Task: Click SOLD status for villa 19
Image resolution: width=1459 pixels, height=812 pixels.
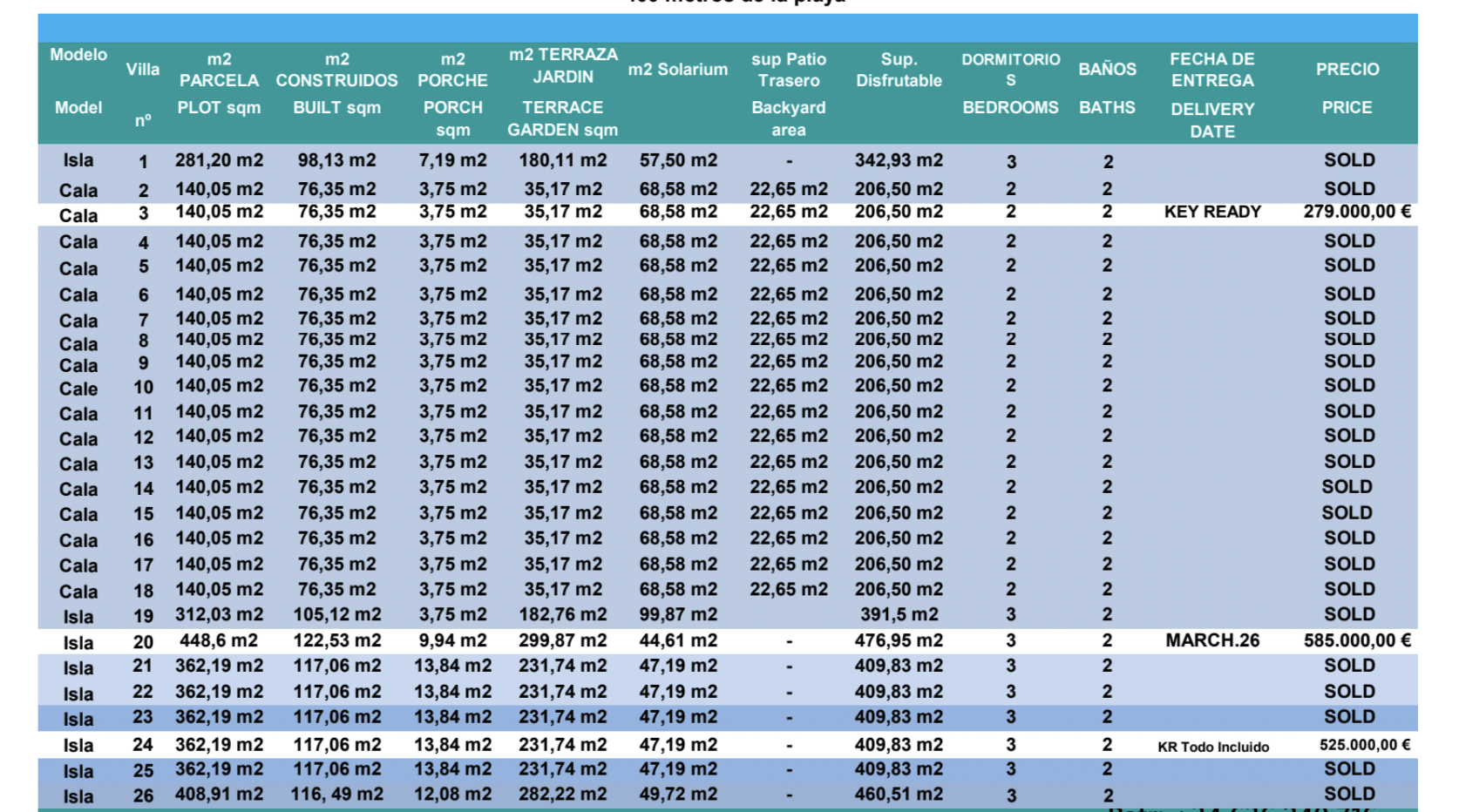Action: click(1349, 614)
